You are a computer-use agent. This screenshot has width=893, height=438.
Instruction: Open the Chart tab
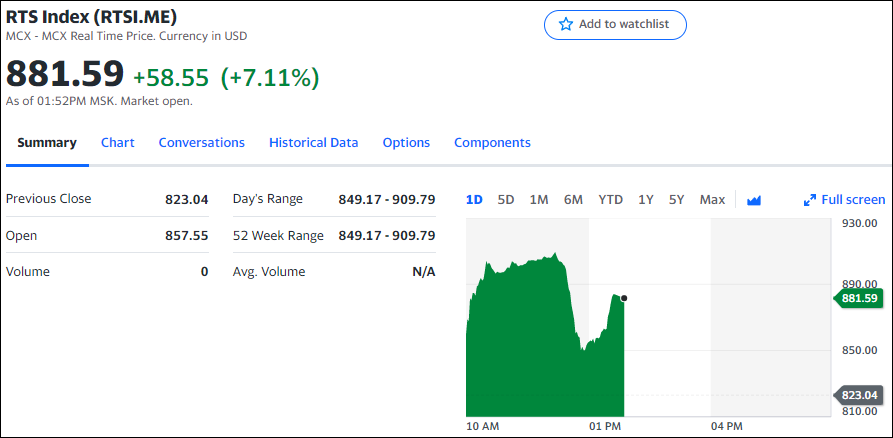[118, 143]
